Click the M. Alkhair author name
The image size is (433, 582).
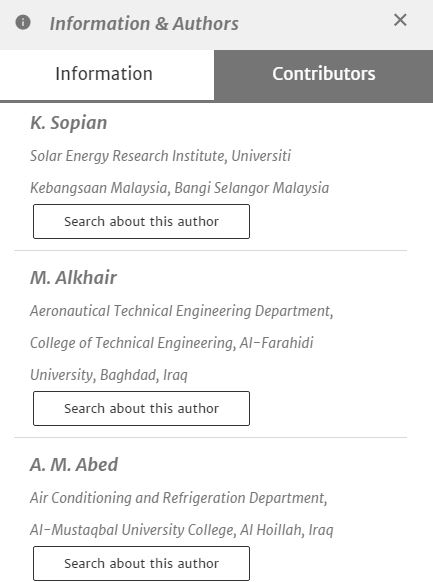[x=73, y=278]
